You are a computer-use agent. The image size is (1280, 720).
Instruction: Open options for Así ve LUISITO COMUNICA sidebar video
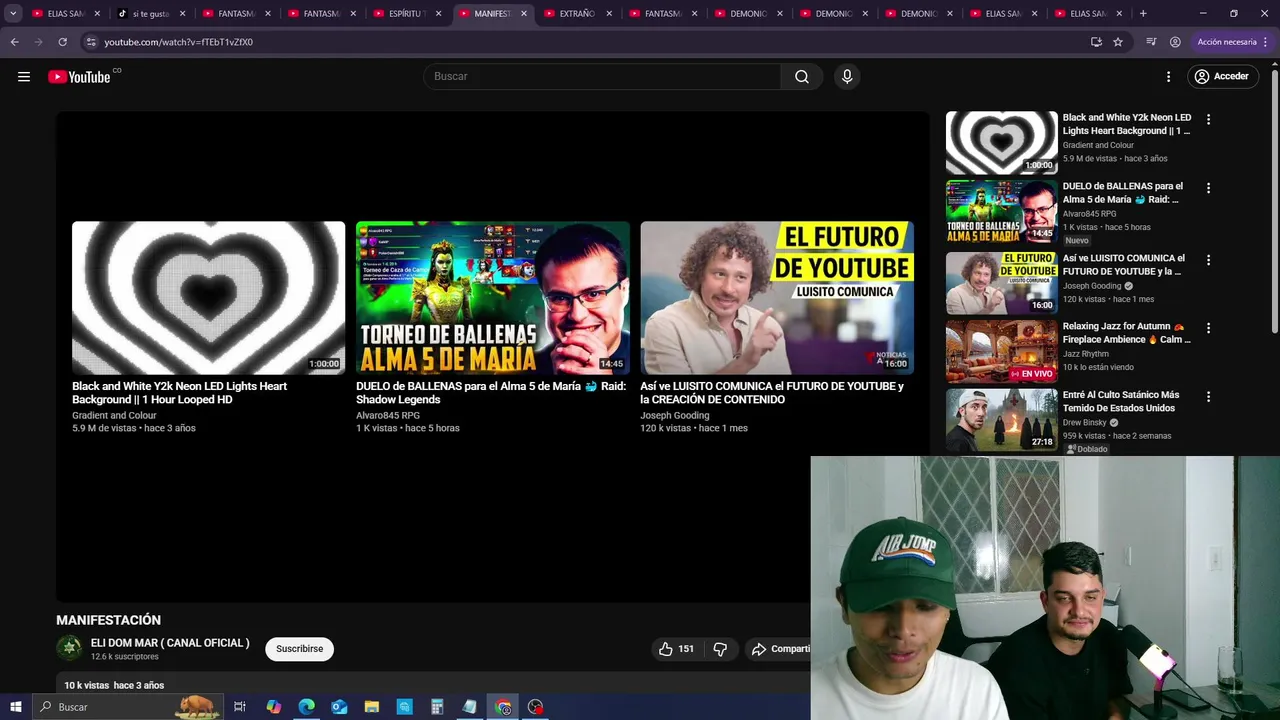click(x=1208, y=260)
